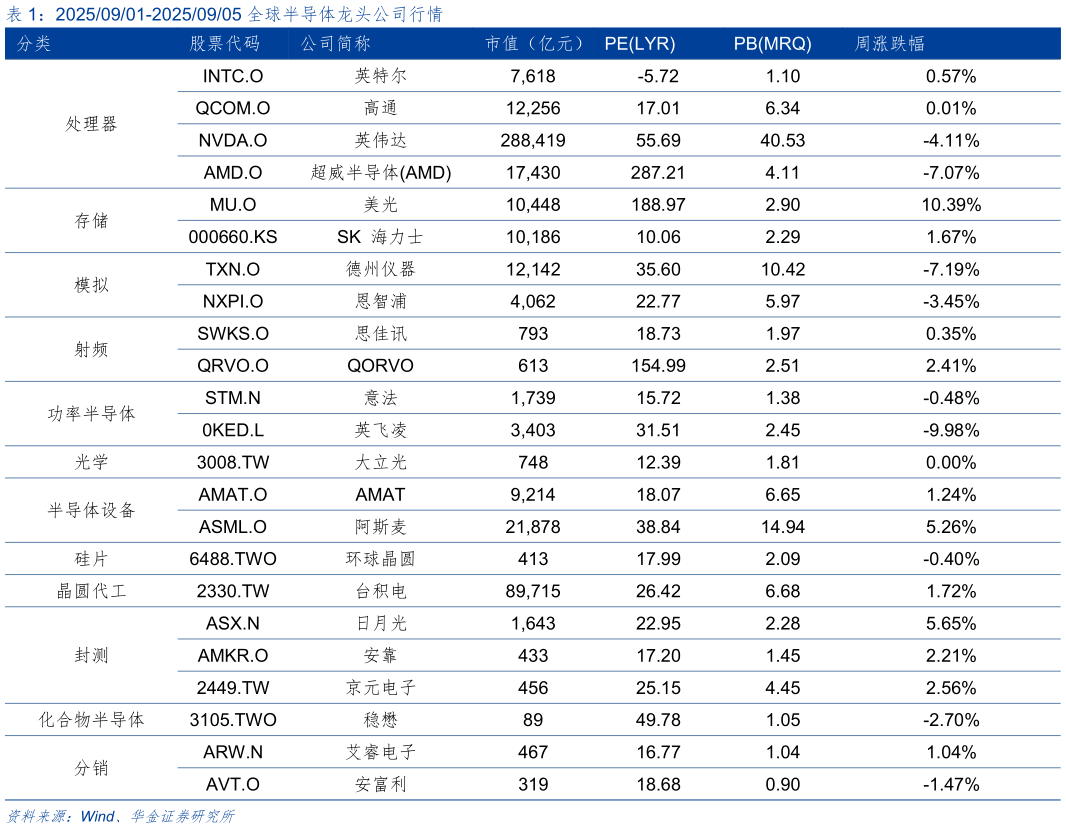Select the first row cell under PE(LYR)
Image resolution: width=1066 pixels, height=829 pixels.
click(x=640, y=76)
